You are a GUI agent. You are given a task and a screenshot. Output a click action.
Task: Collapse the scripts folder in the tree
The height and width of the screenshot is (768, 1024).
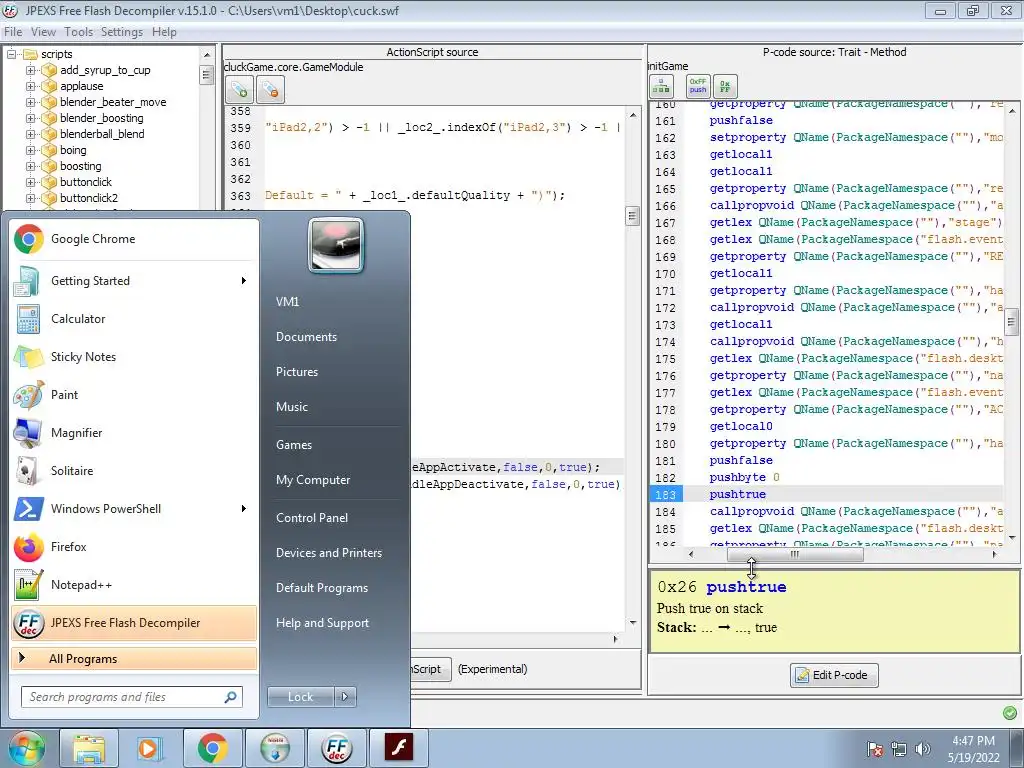(x=11, y=54)
